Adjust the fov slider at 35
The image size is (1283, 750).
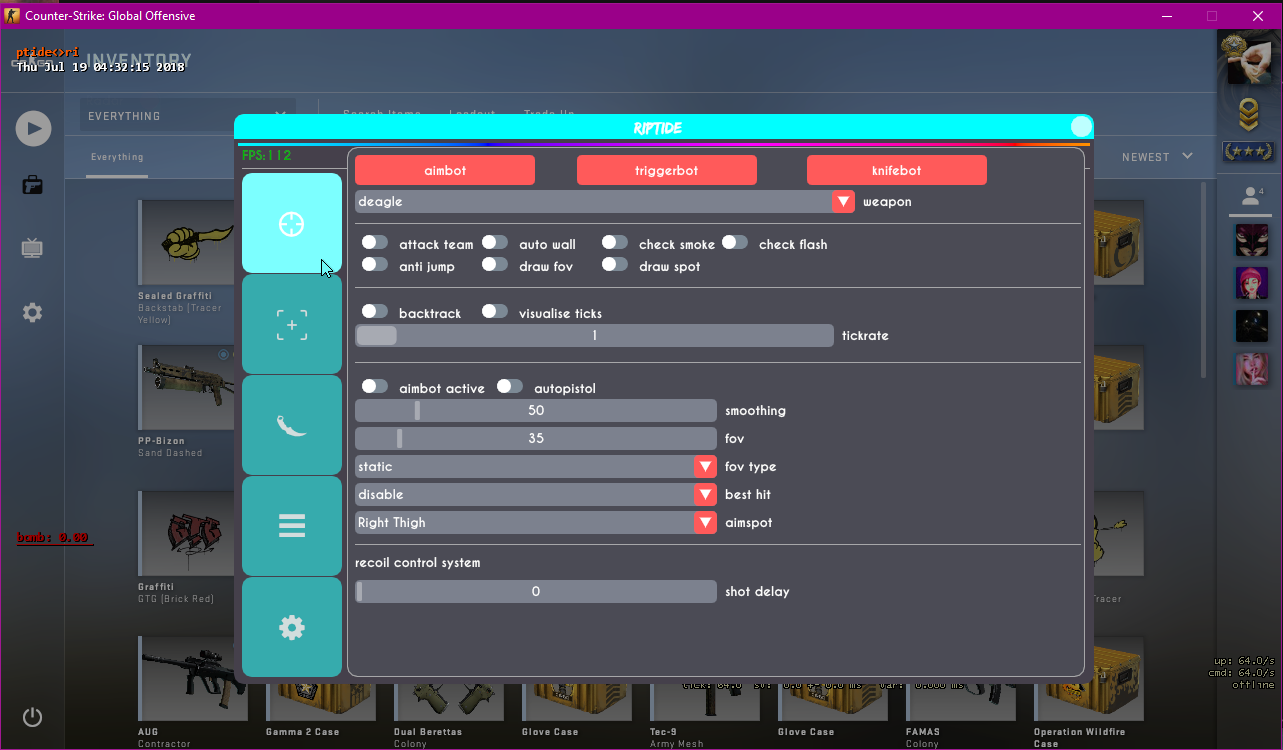536,438
